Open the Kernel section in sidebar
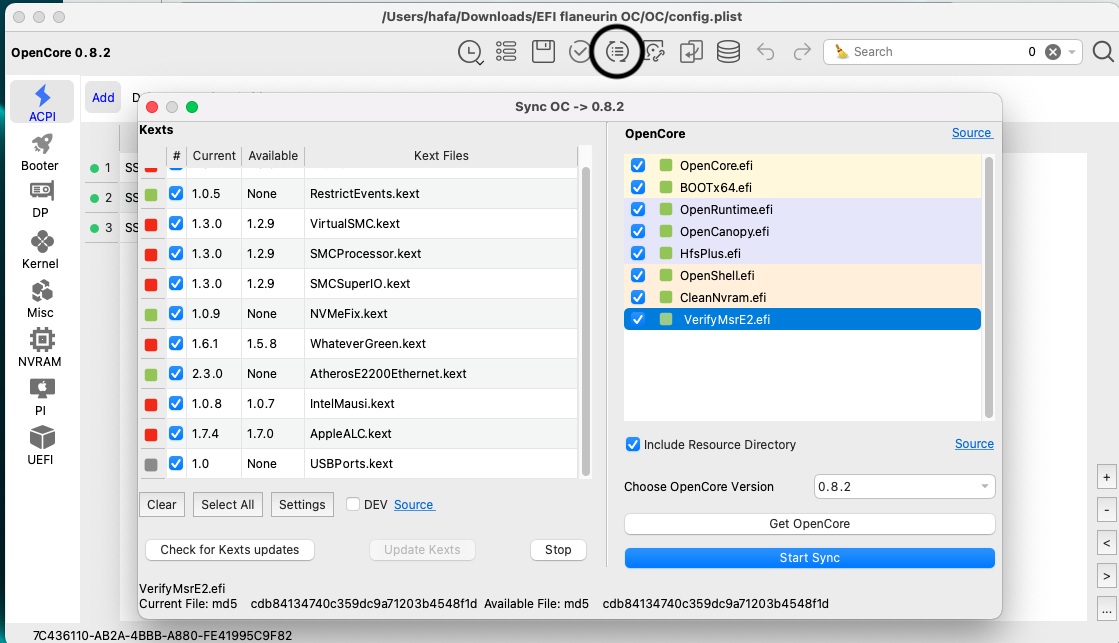Screen dimensions: 1119x643 (41, 248)
